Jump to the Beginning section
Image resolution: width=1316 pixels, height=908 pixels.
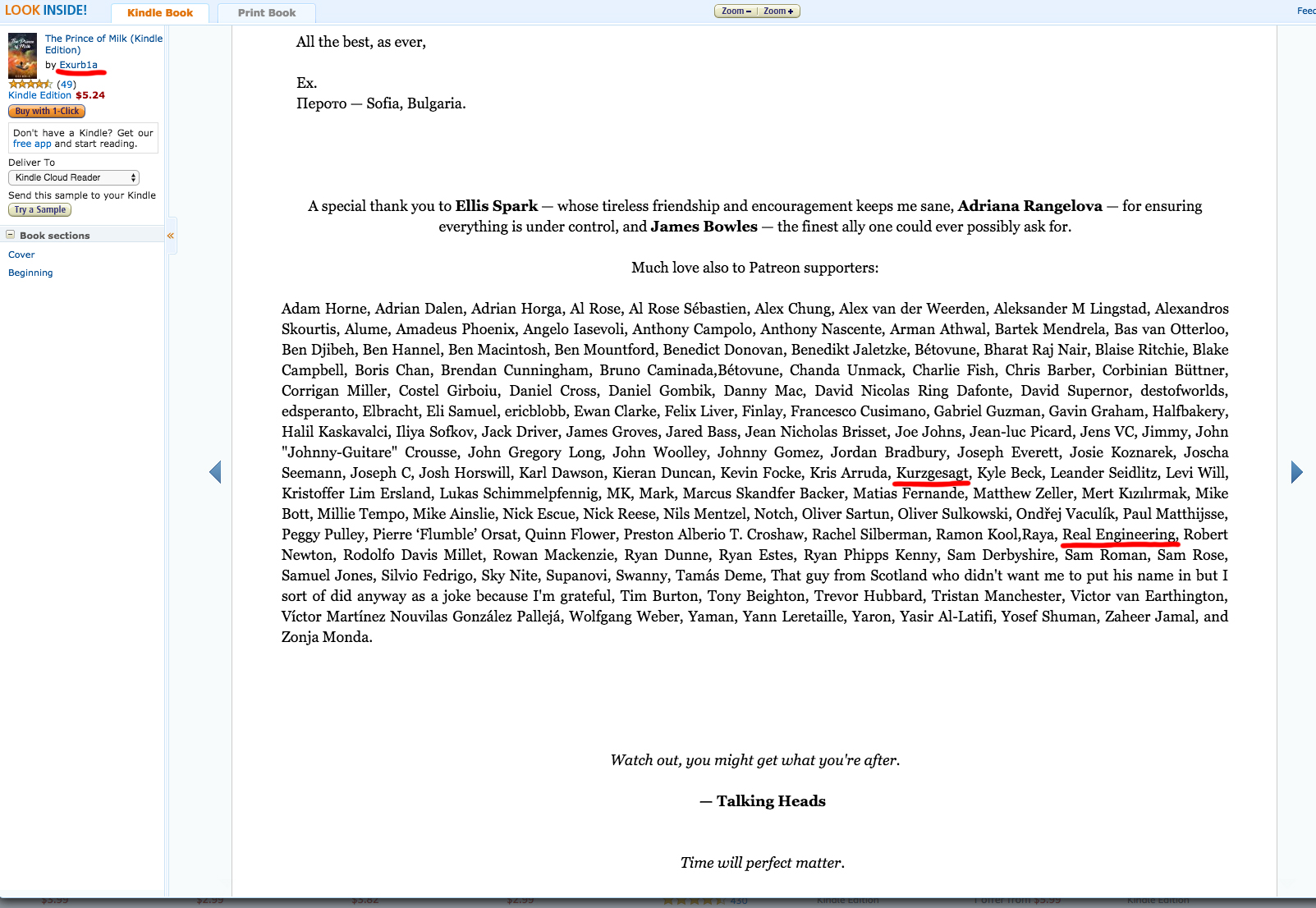[30, 273]
